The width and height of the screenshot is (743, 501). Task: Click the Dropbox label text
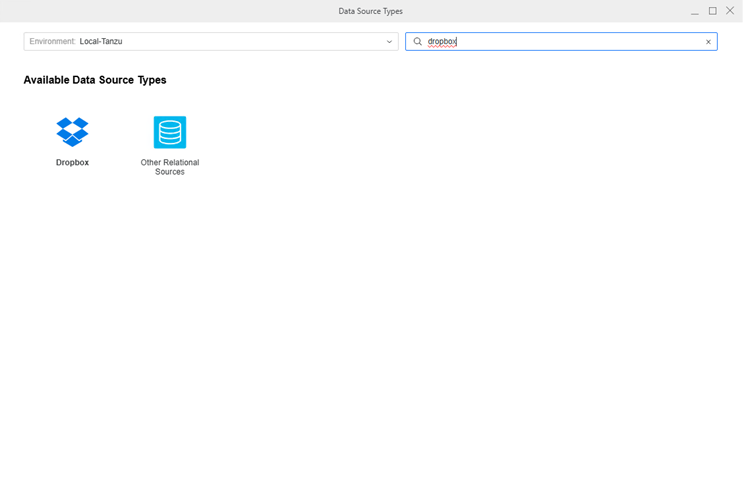point(72,163)
